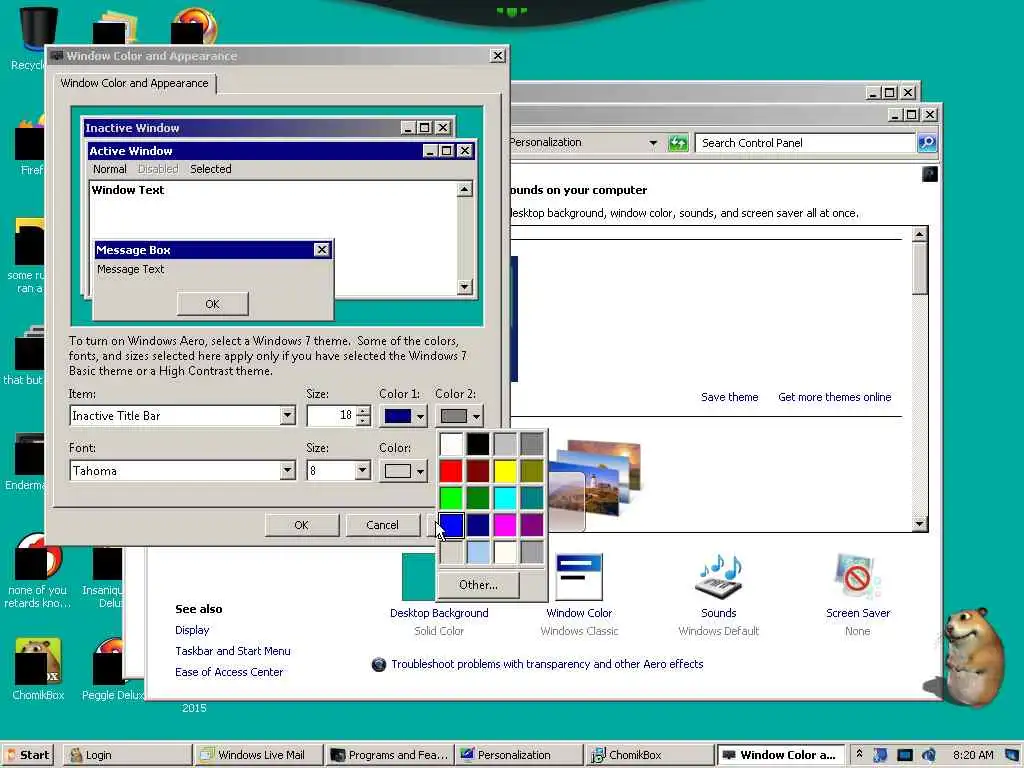Select the pale sky-blue color swatch

[478, 552]
